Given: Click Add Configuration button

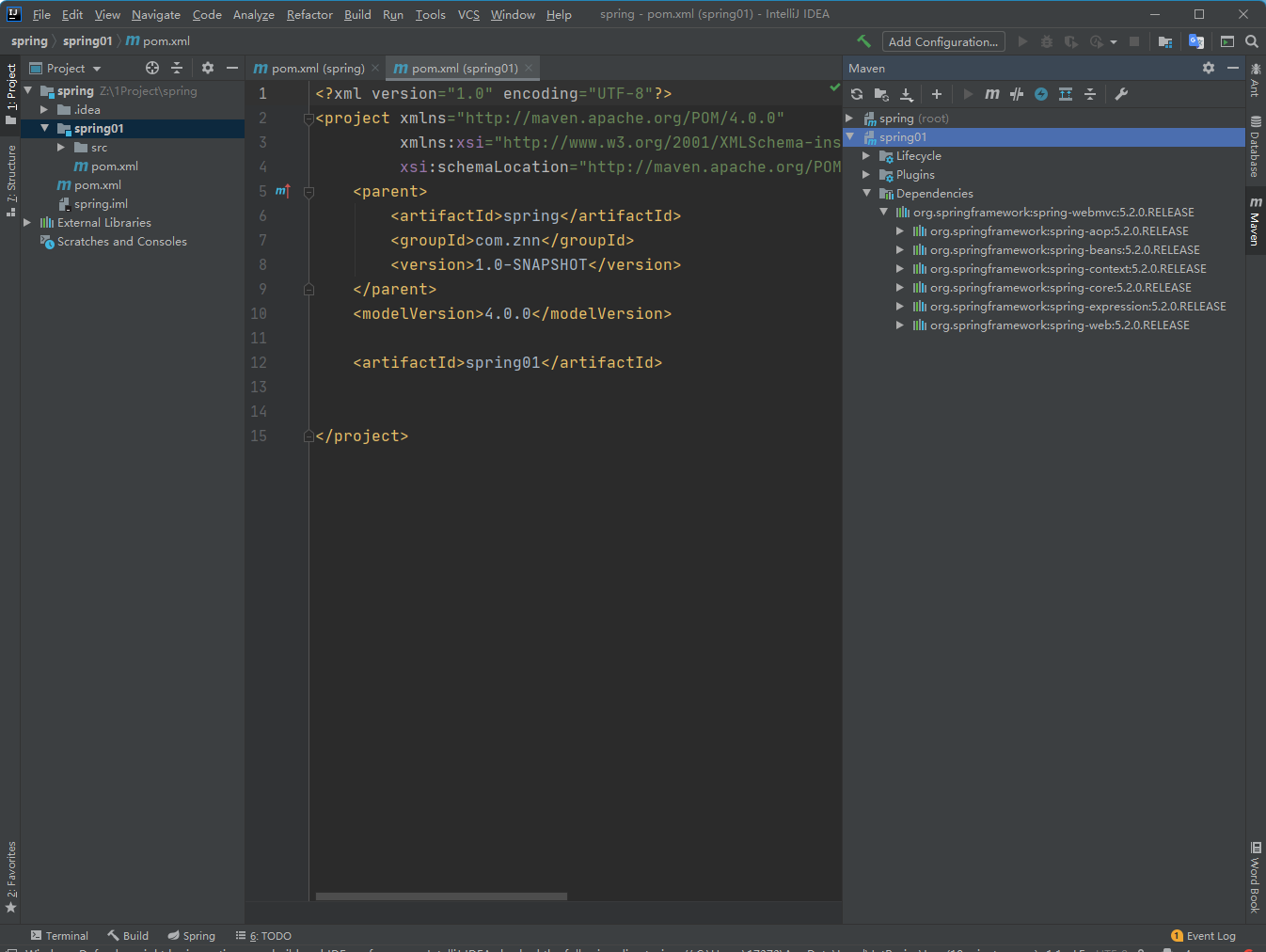Looking at the screenshot, I should (x=943, y=41).
